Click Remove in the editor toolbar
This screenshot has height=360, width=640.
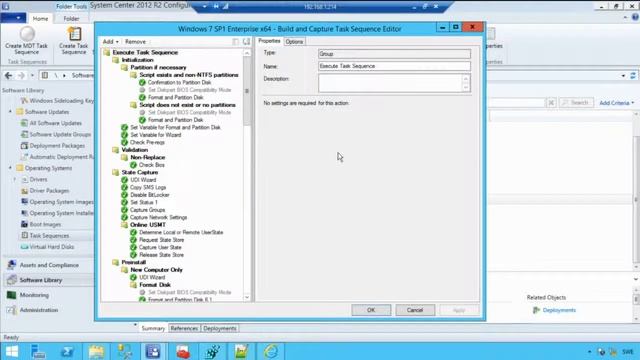click(135, 42)
